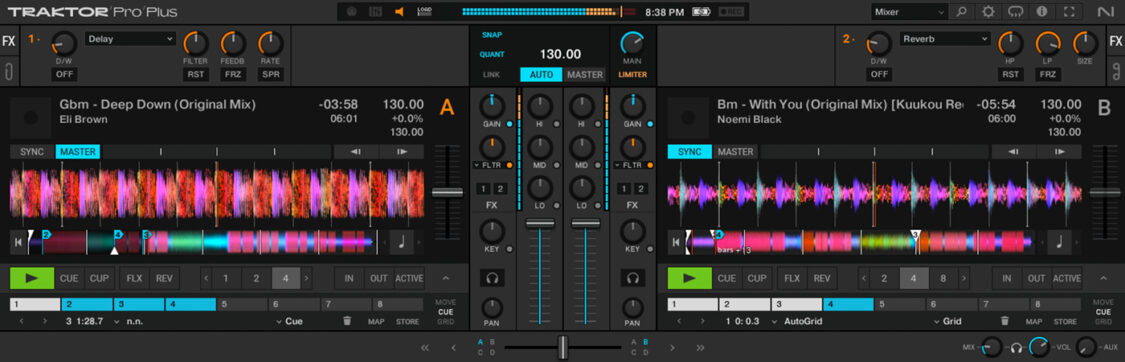
Task: Start playback on Deck A
Action: click(32, 278)
